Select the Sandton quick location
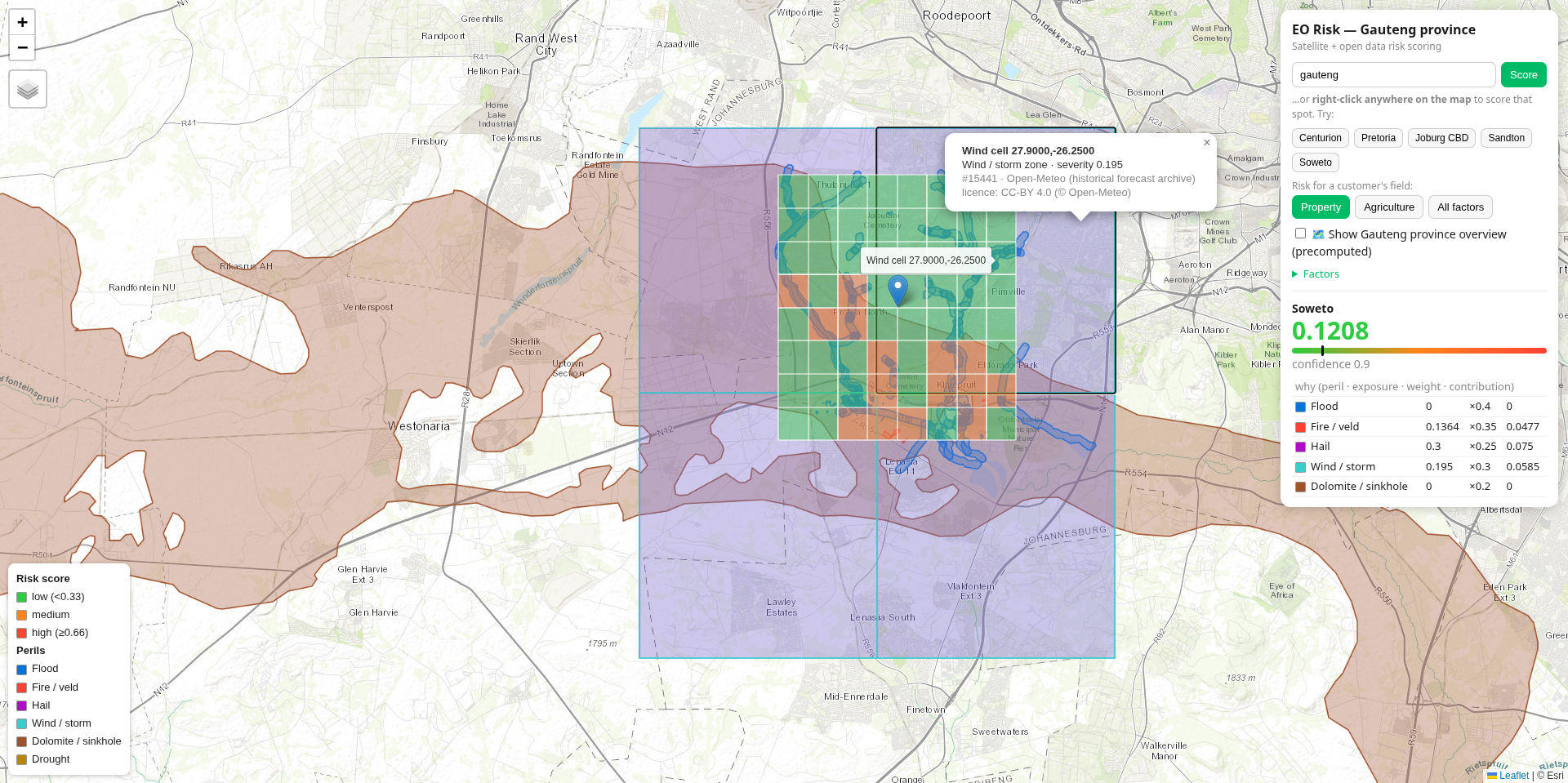Image resolution: width=1568 pixels, height=783 pixels. pos(1506,138)
